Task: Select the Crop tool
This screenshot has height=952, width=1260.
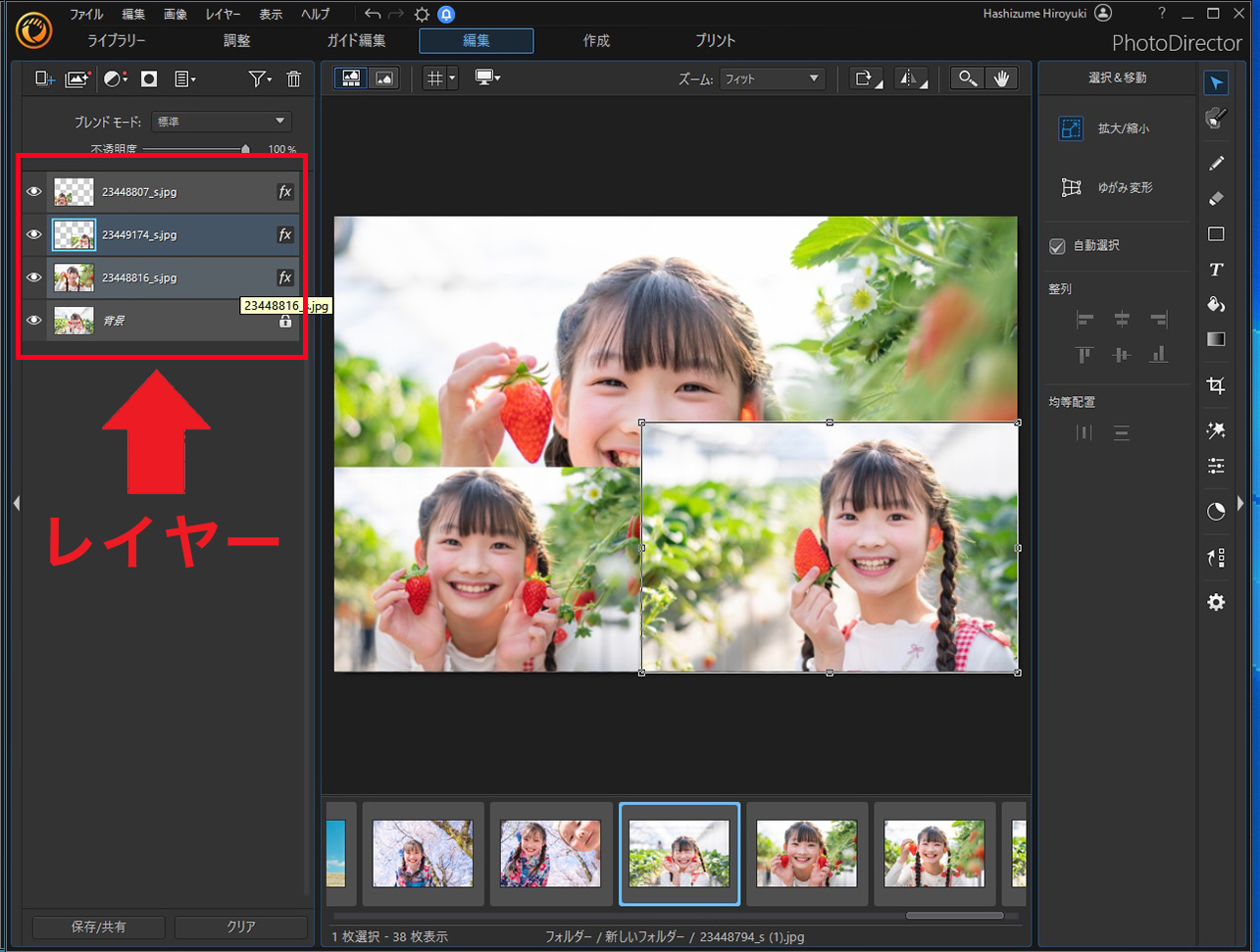Action: (x=1216, y=385)
